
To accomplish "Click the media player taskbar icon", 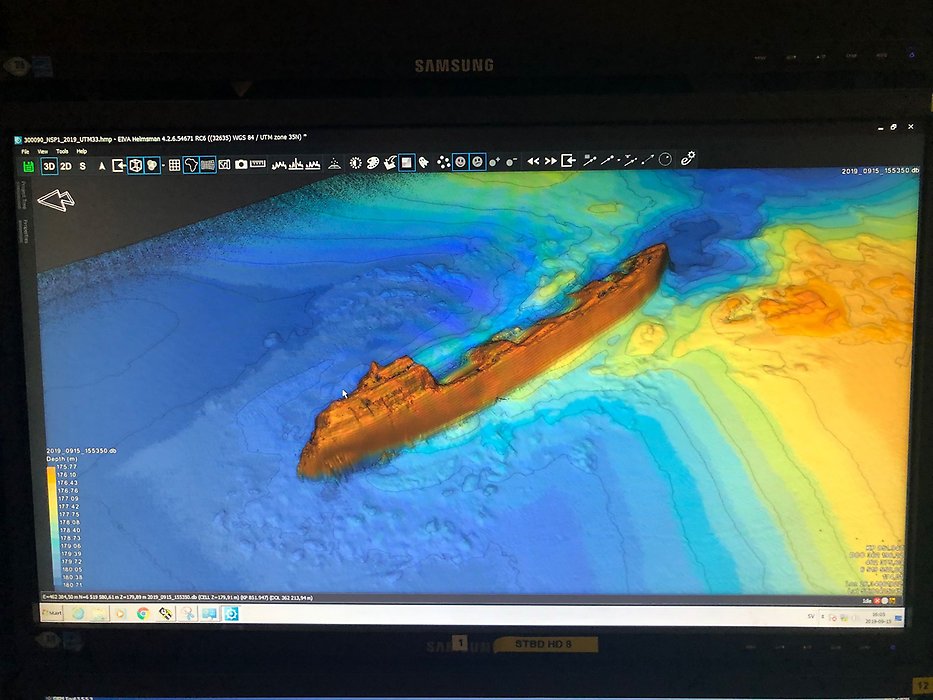I will pos(121,612).
